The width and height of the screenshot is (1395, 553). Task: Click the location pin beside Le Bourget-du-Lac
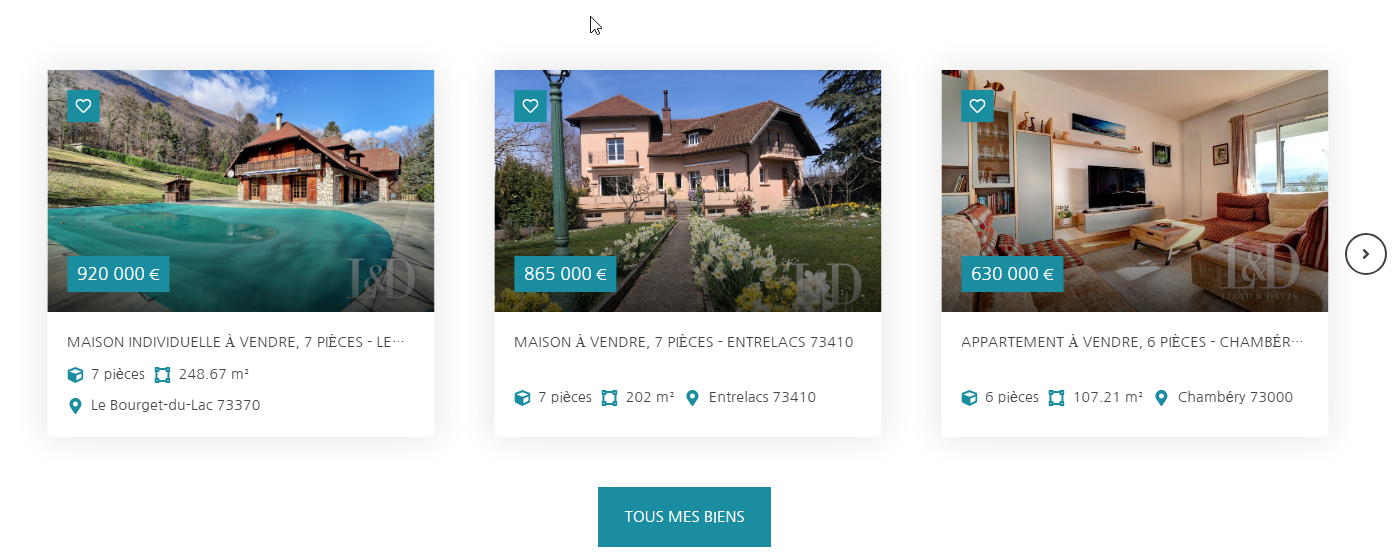[x=75, y=406]
